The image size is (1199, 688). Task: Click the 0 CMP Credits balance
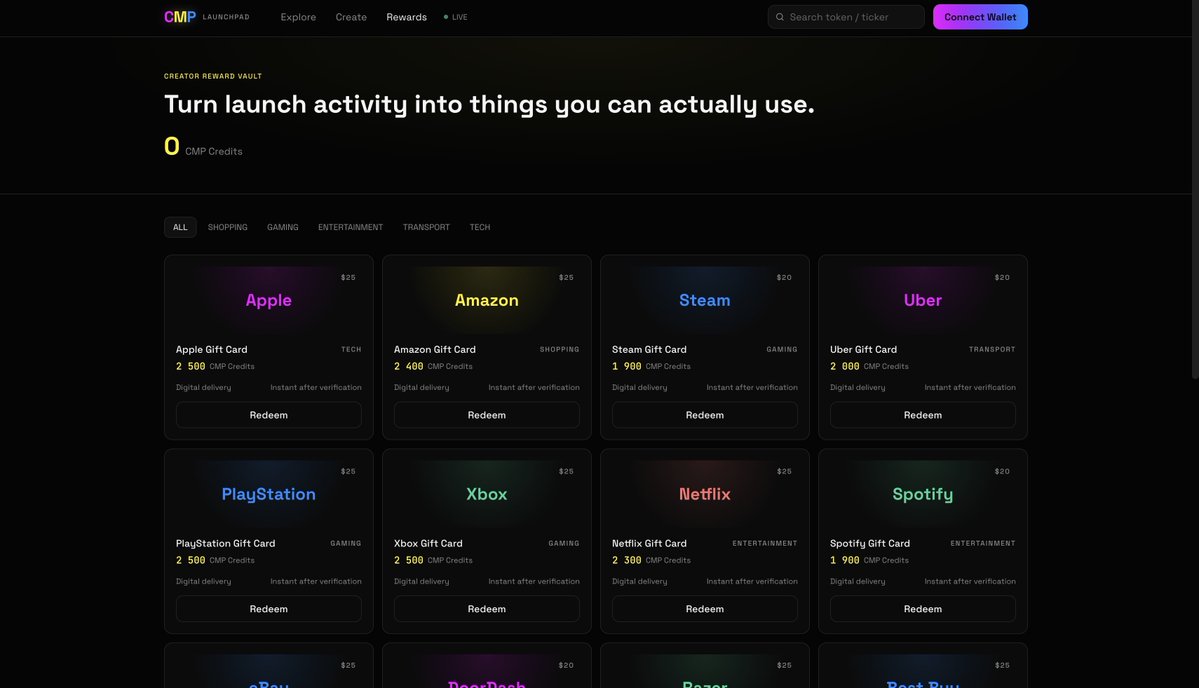coord(203,146)
